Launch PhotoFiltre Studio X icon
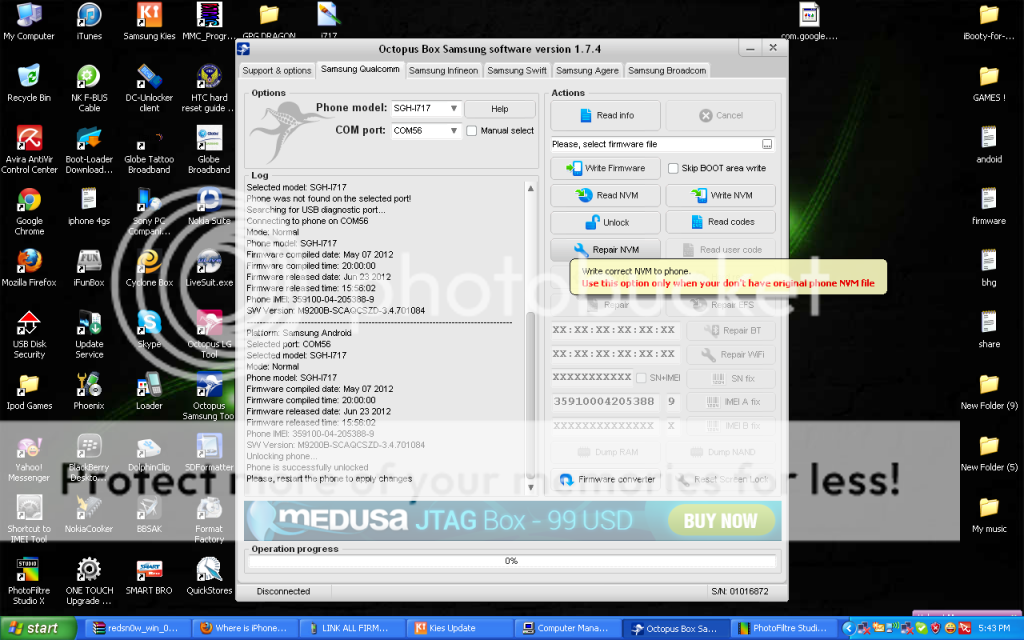Image resolution: width=1024 pixels, height=640 pixels. coord(29,581)
